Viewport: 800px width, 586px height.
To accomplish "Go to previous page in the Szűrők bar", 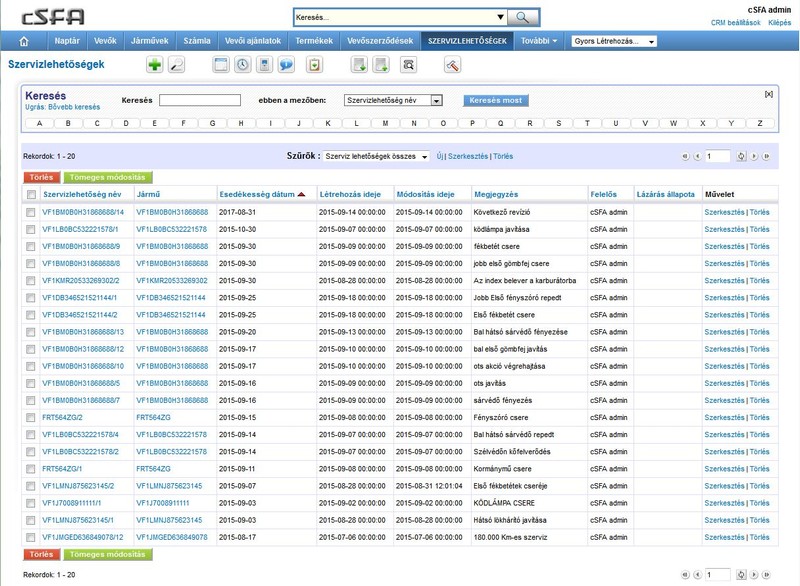I will click(697, 157).
